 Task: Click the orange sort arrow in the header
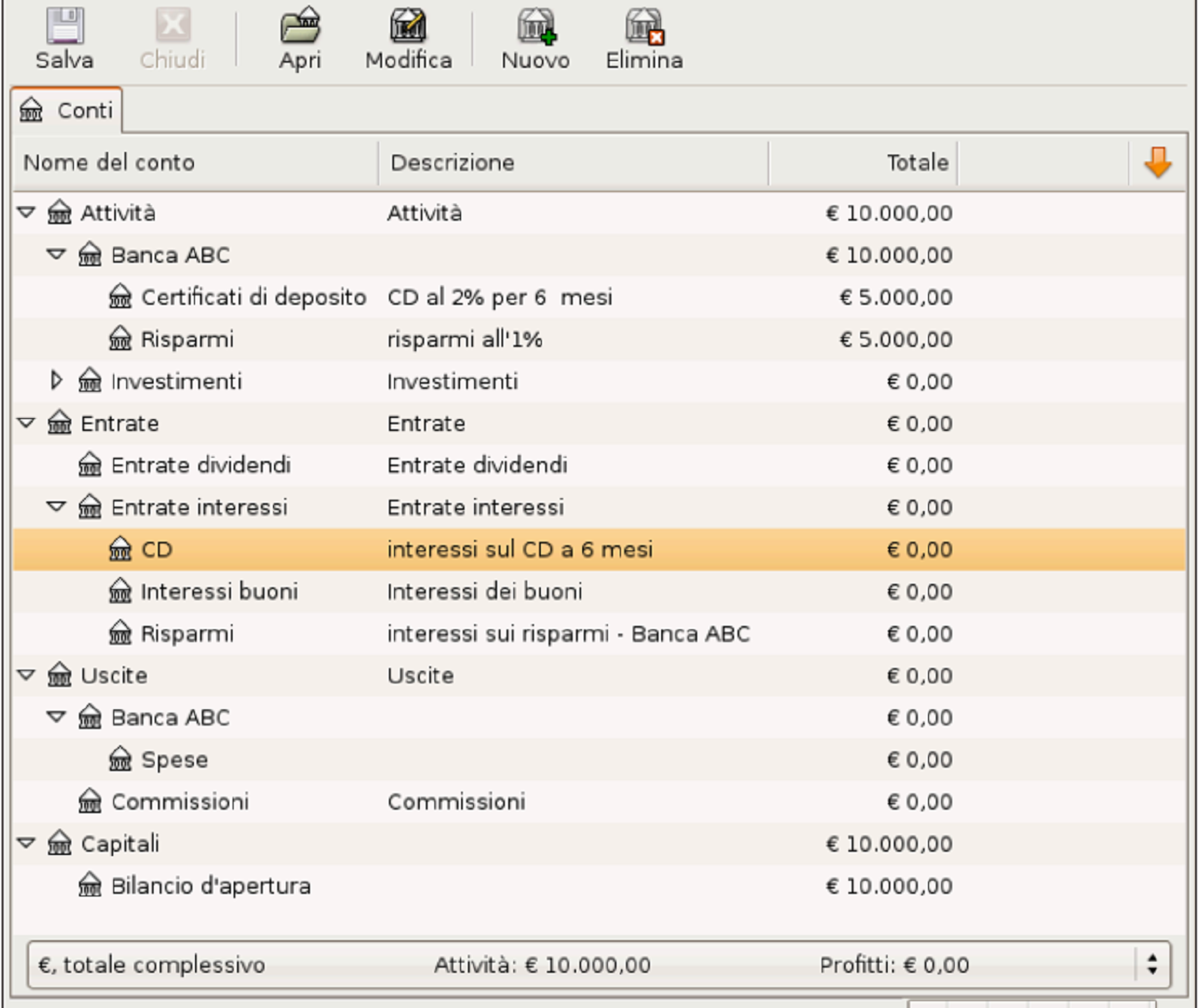(x=1159, y=161)
